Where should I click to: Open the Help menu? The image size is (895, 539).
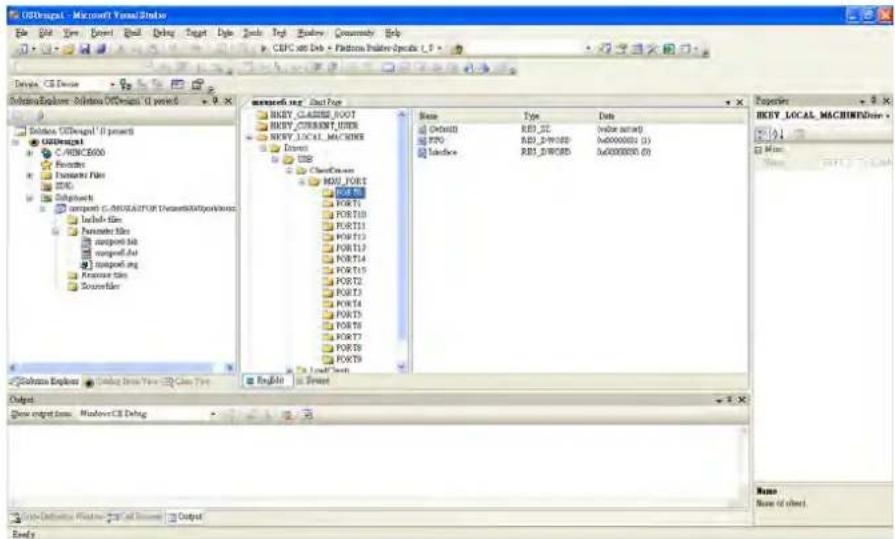(393, 33)
